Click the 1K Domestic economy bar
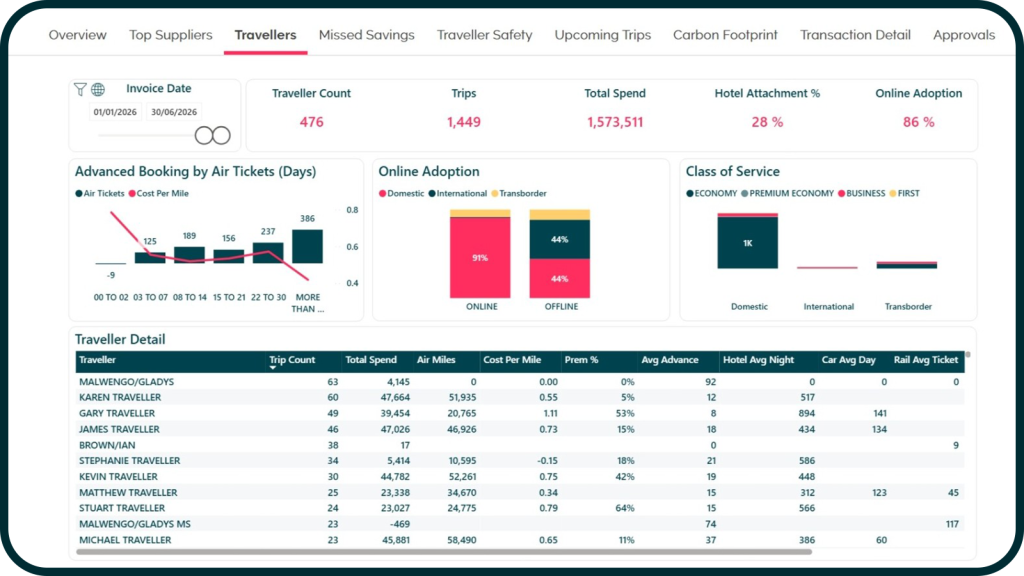This screenshot has width=1024, height=576. pyautogui.click(x=748, y=242)
